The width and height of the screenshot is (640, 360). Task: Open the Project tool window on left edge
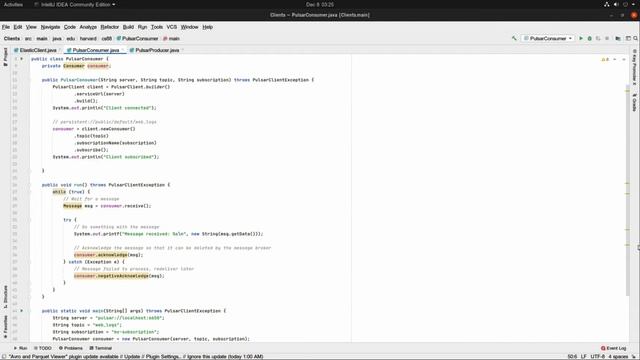[x=5, y=56]
